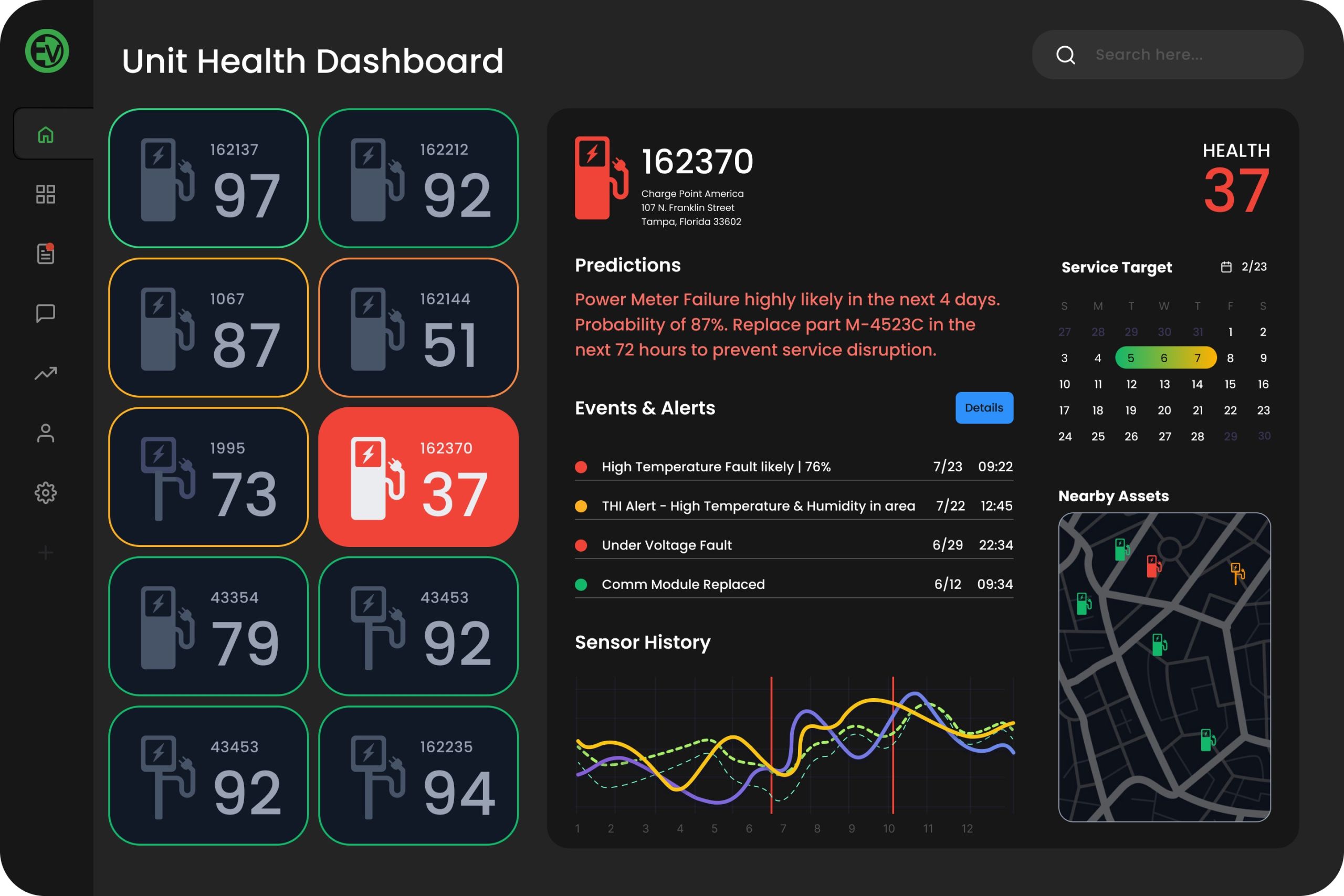
Task: Click the THI Alert High Temperature & Humidity row
Action: [x=794, y=507]
